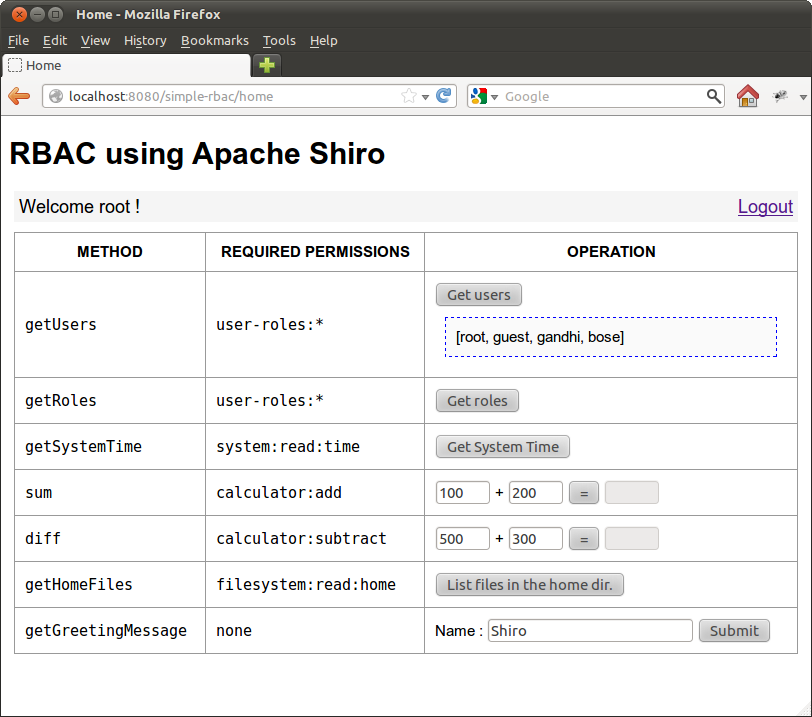
Task: Reload the page using the refresh icon
Action: (x=444, y=97)
